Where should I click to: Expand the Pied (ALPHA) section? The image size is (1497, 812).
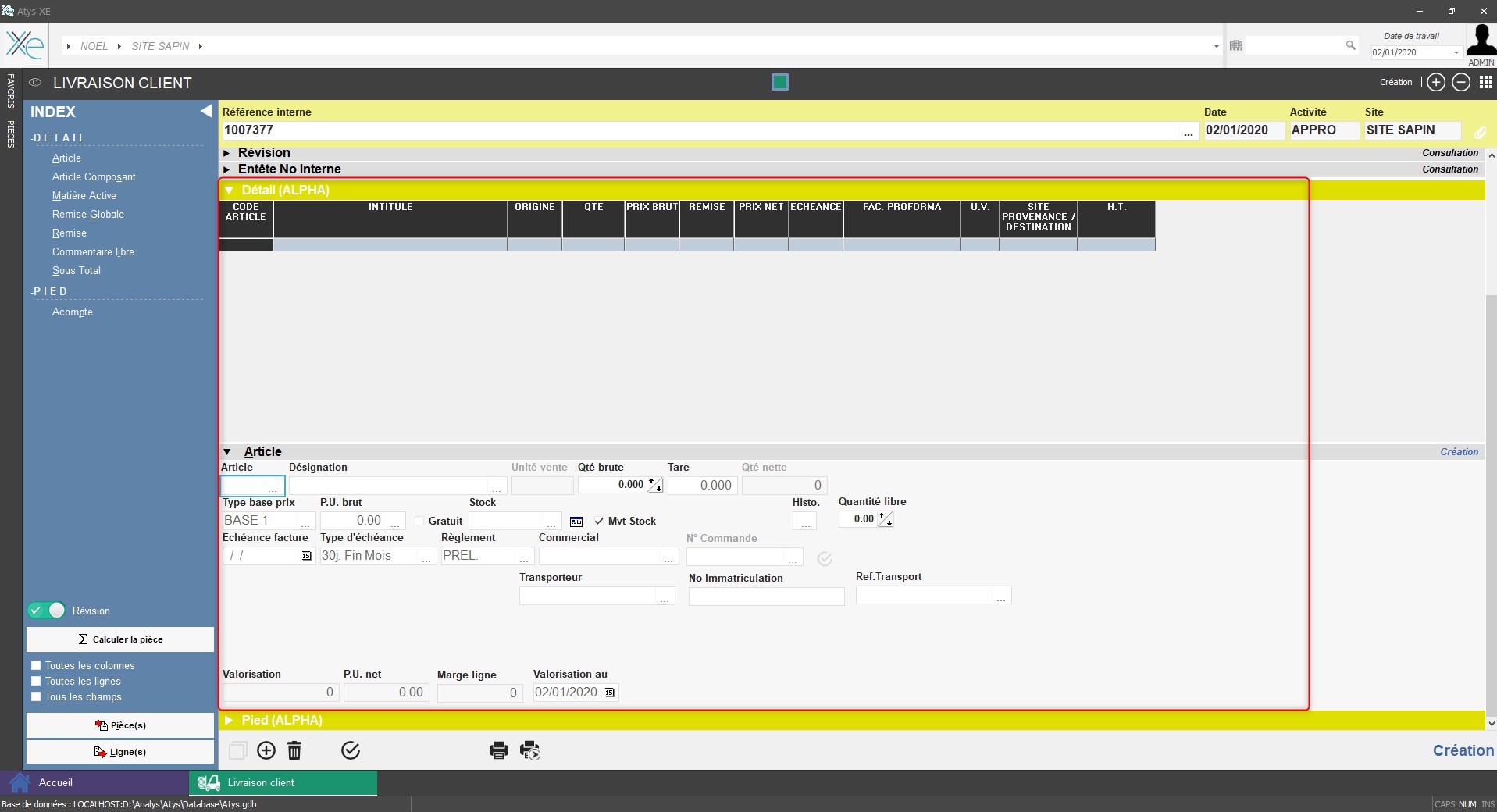[x=229, y=720]
